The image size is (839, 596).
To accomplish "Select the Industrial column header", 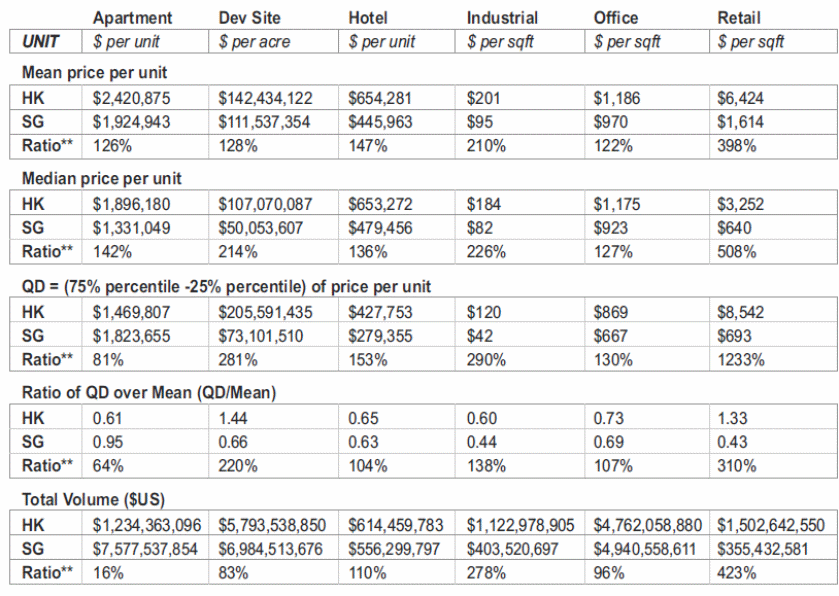I will (x=502, y=18).
